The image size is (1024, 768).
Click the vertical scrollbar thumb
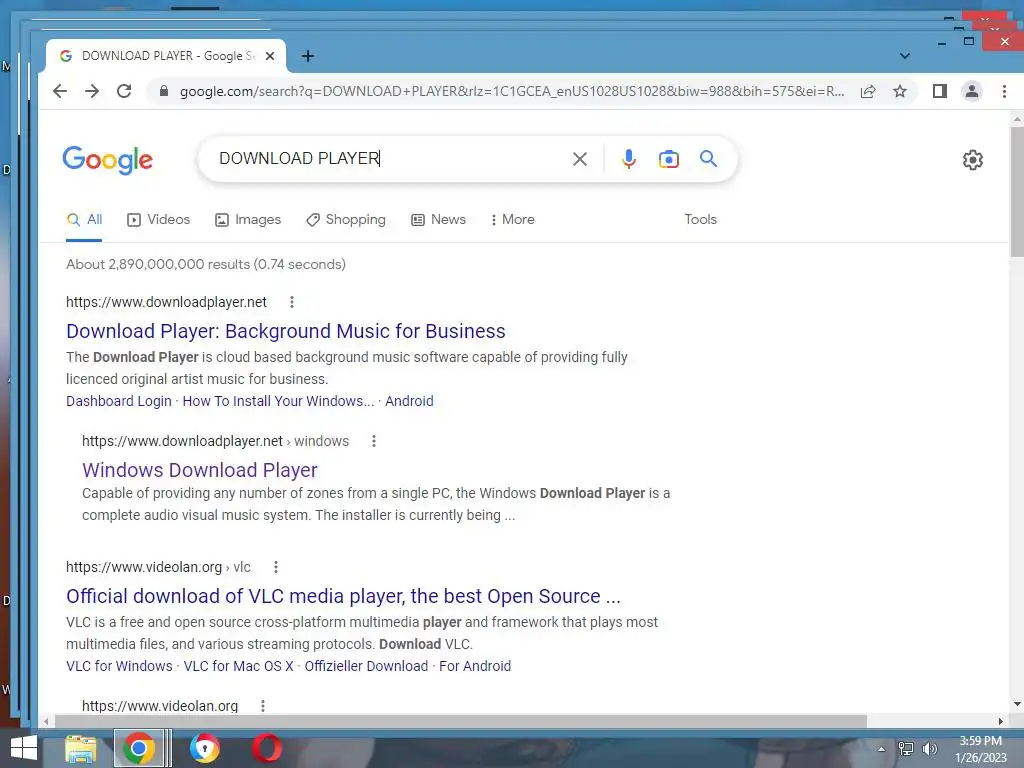(1017, 191)
